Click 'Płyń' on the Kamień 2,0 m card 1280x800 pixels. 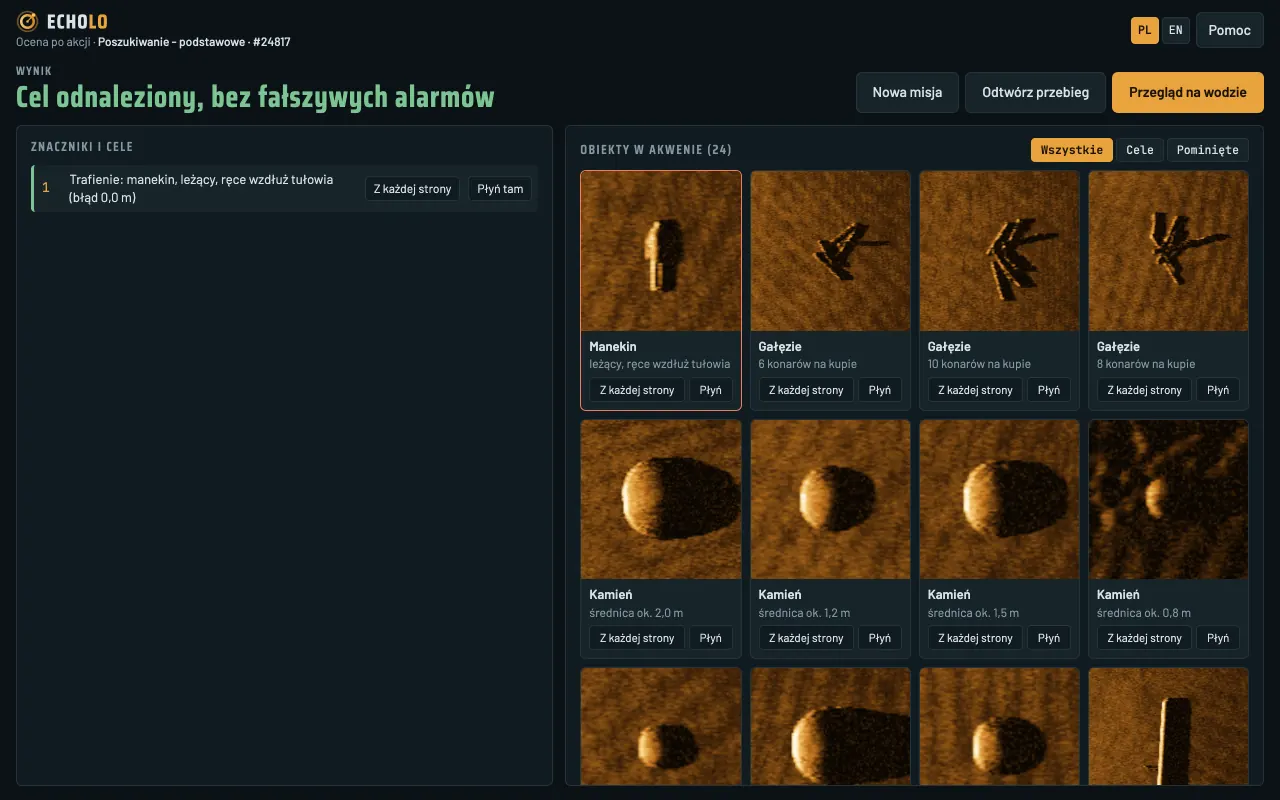(711, 638)
